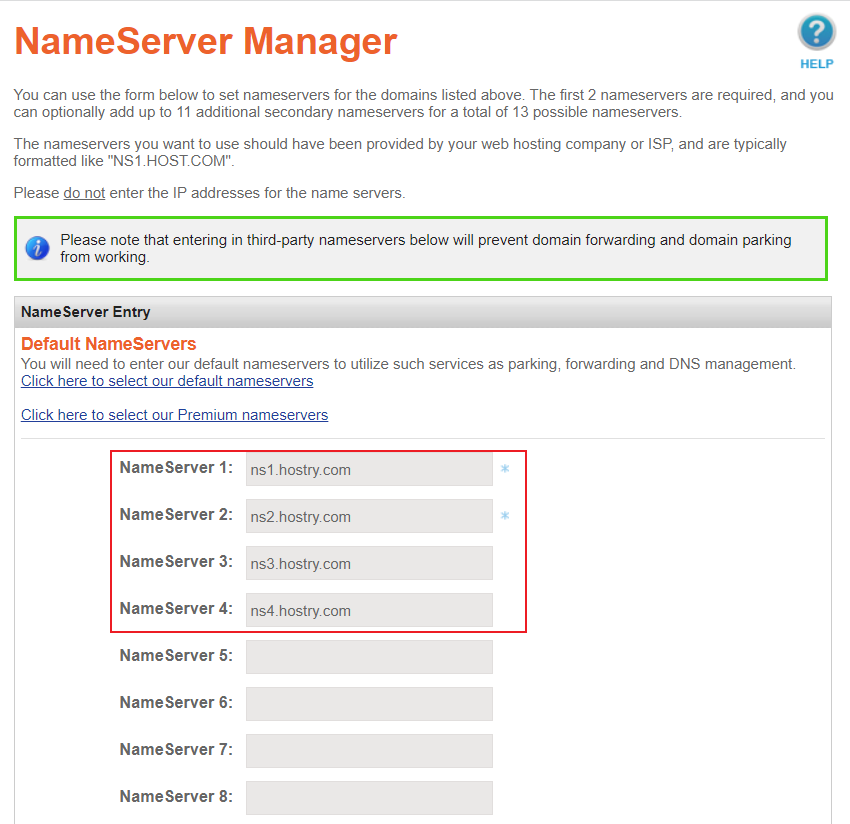Click the 'NameServer 7:' label

[176, 750]
